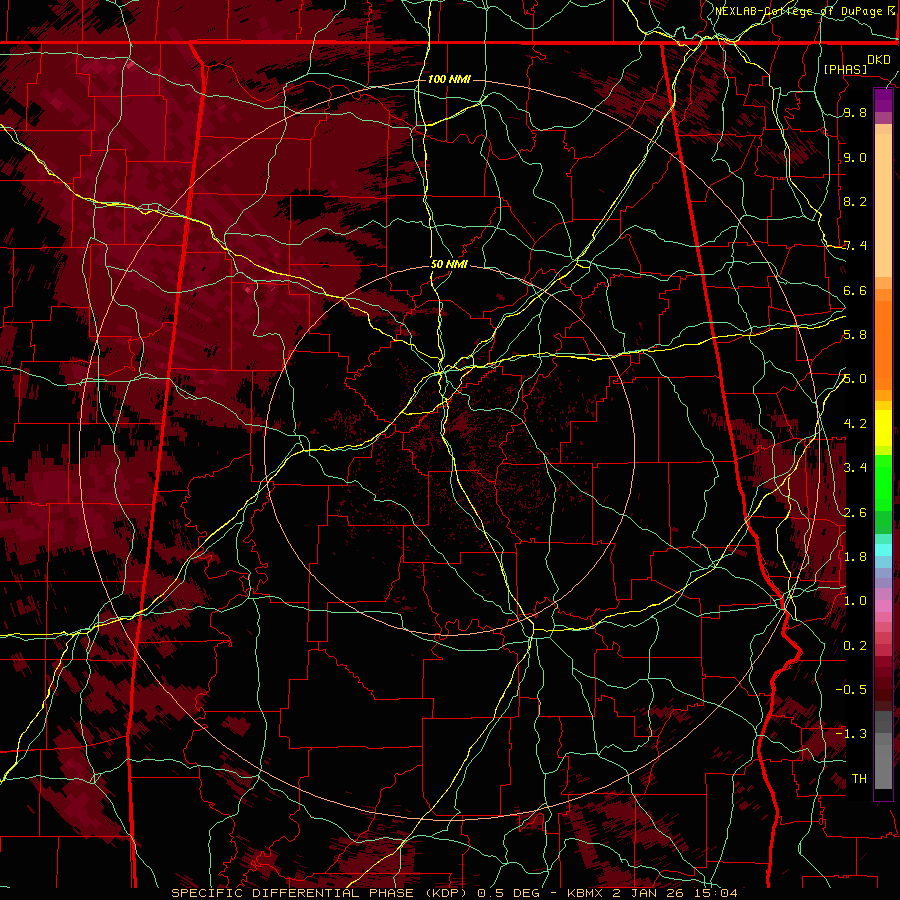This screenshot has height=900, width=900.
Task: Pick the peach swatch beside 8.2
Action: (883, 205)
